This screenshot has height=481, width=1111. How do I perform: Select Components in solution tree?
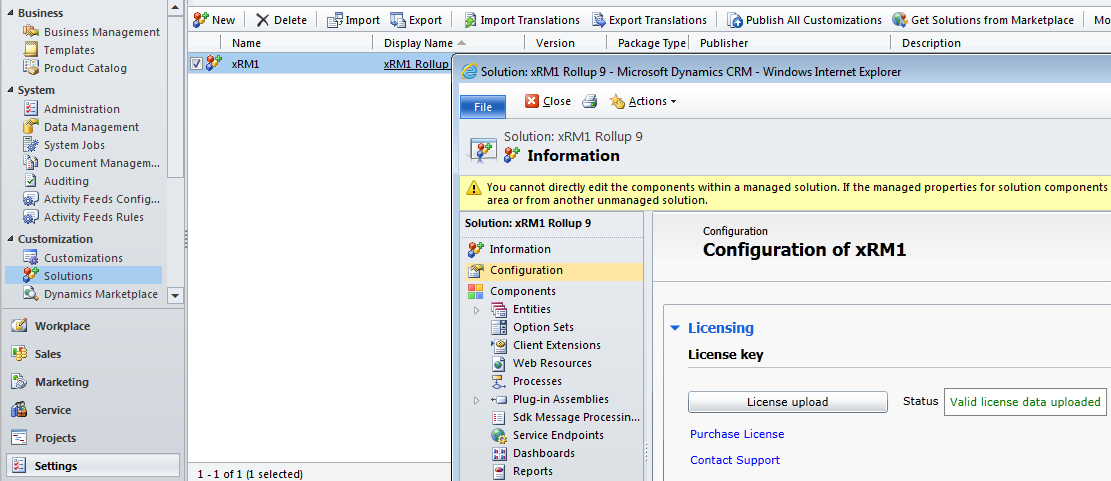coord(522,291)
